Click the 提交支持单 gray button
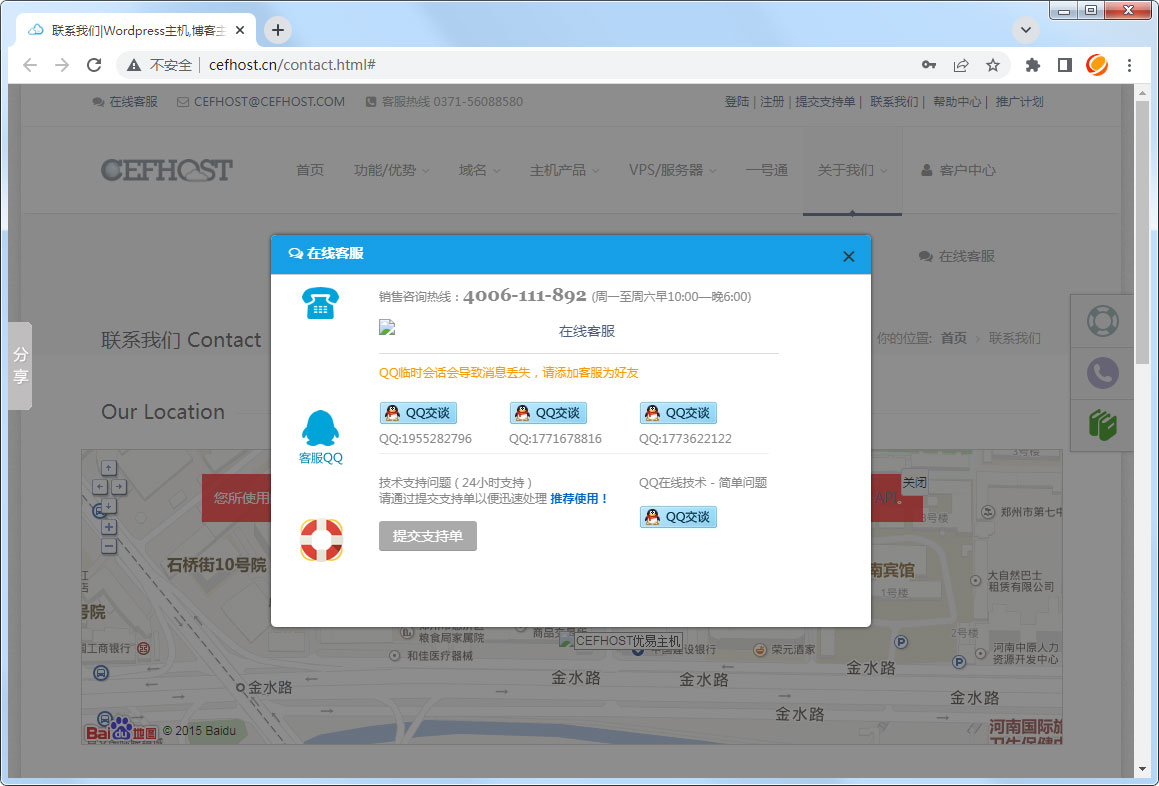This screenshot has height=786, width=1159. click(x=428, y=536)
